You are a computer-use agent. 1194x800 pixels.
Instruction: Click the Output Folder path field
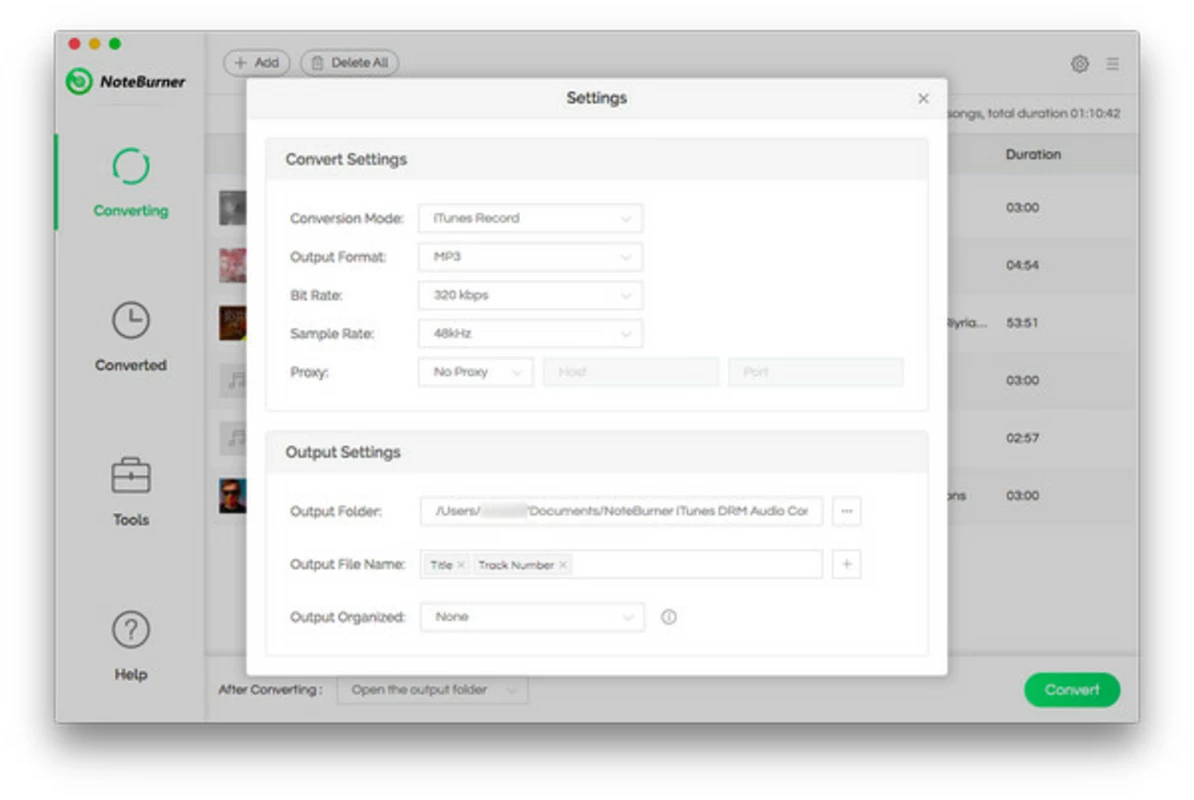[x=621, y=511]
